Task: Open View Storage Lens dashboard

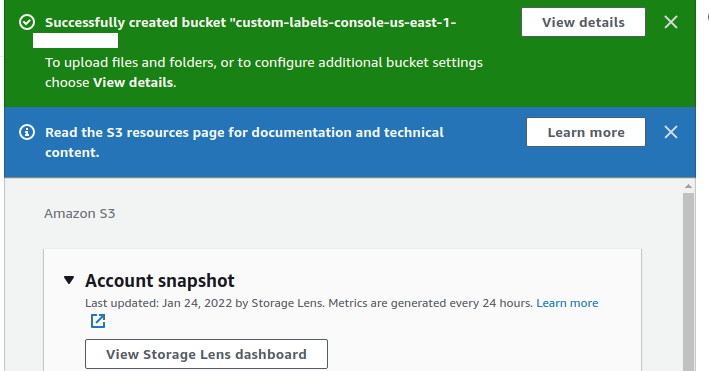Action: (206, 354)
